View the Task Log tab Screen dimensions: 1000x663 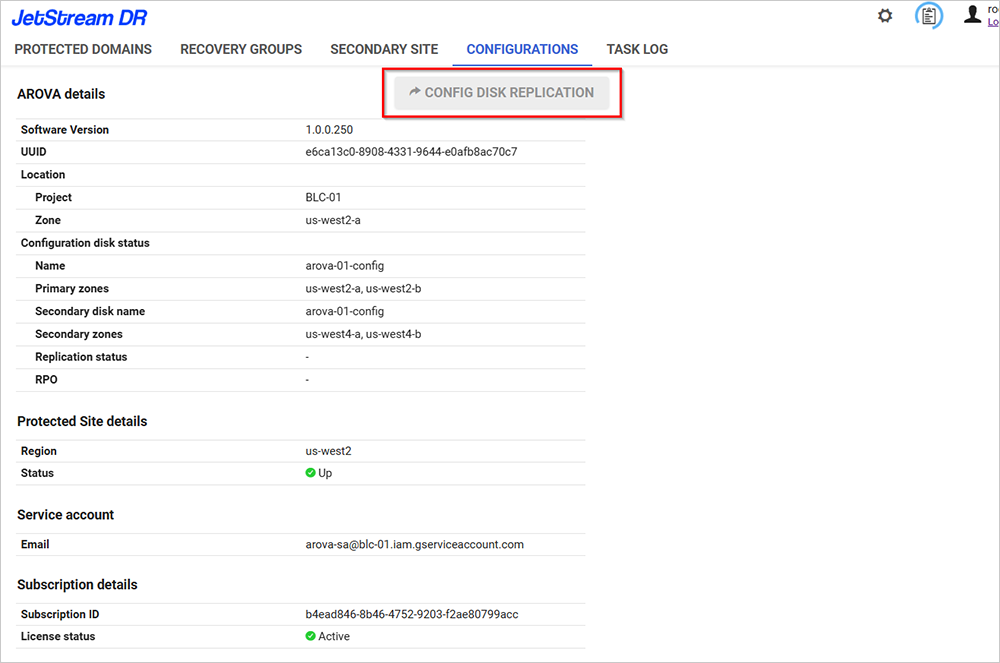pos(637,49)
